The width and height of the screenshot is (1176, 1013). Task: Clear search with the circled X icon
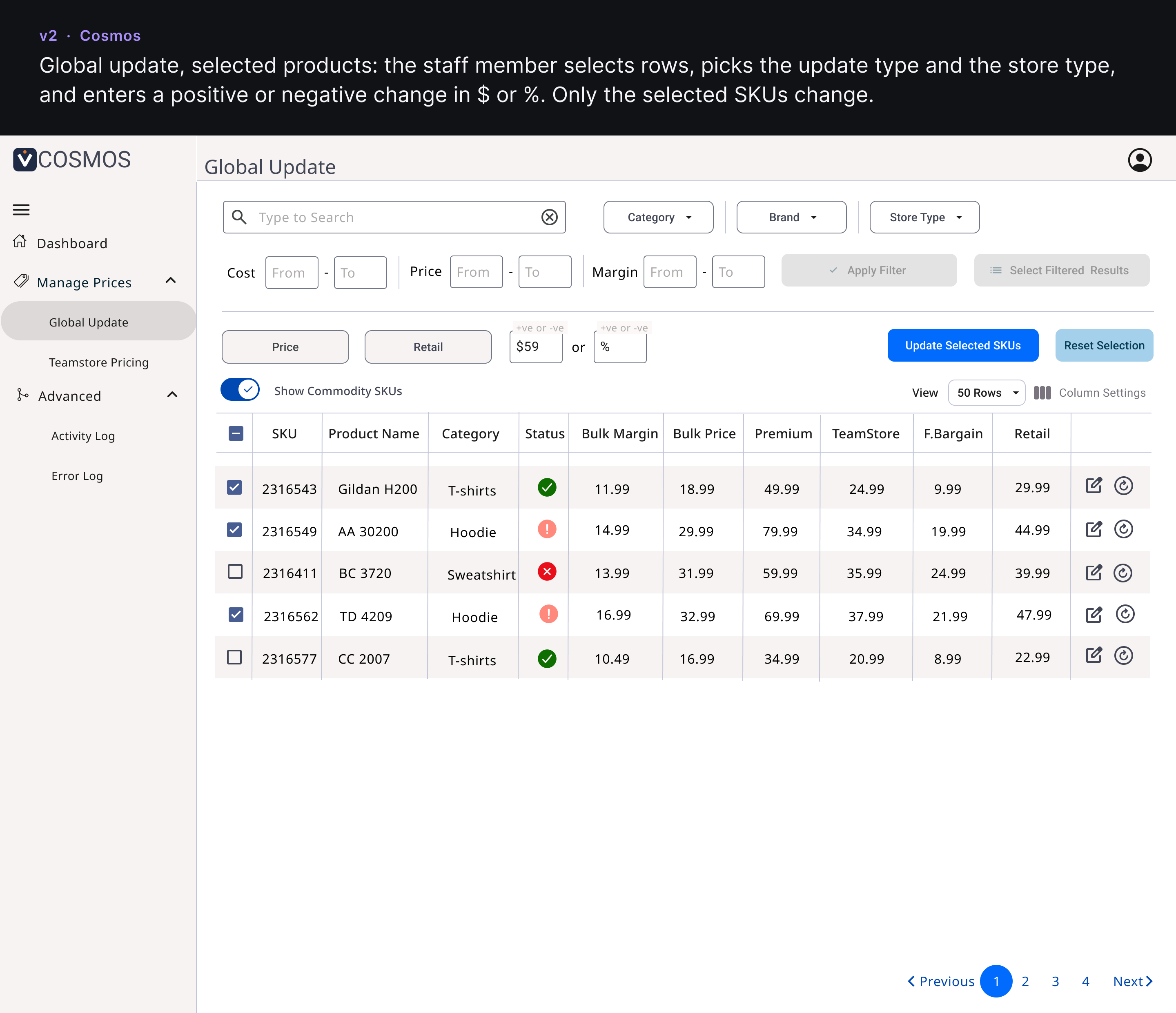549,217
